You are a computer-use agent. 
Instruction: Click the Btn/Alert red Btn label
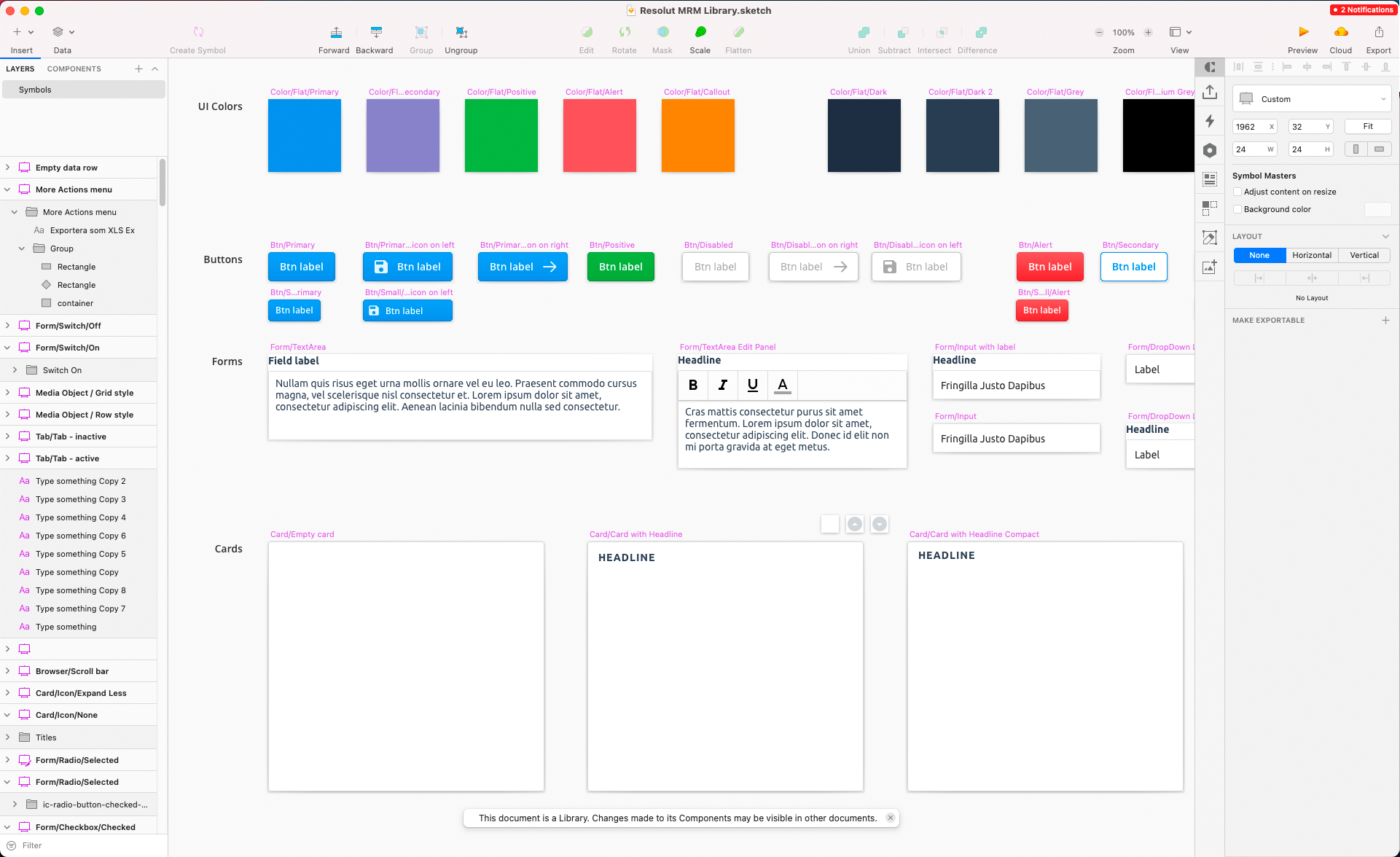point(1050,267)
